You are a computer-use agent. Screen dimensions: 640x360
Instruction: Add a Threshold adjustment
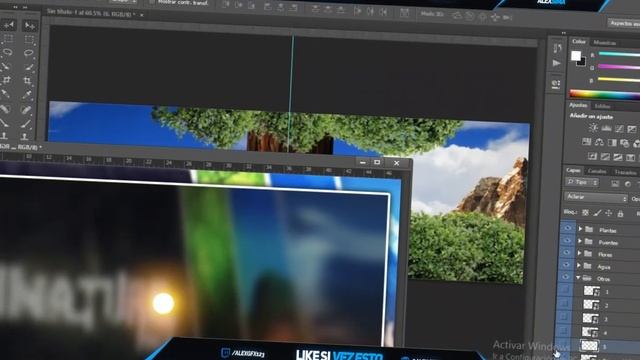618,157
